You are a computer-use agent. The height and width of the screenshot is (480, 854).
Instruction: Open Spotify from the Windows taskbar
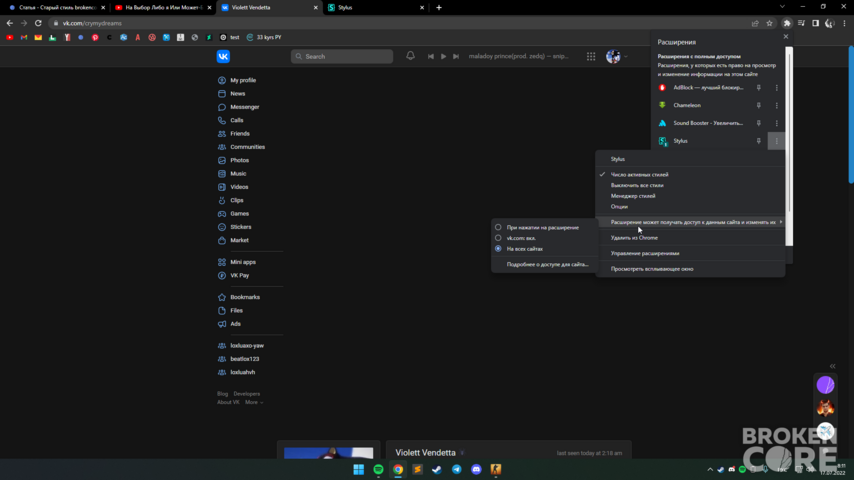point(379,469)
